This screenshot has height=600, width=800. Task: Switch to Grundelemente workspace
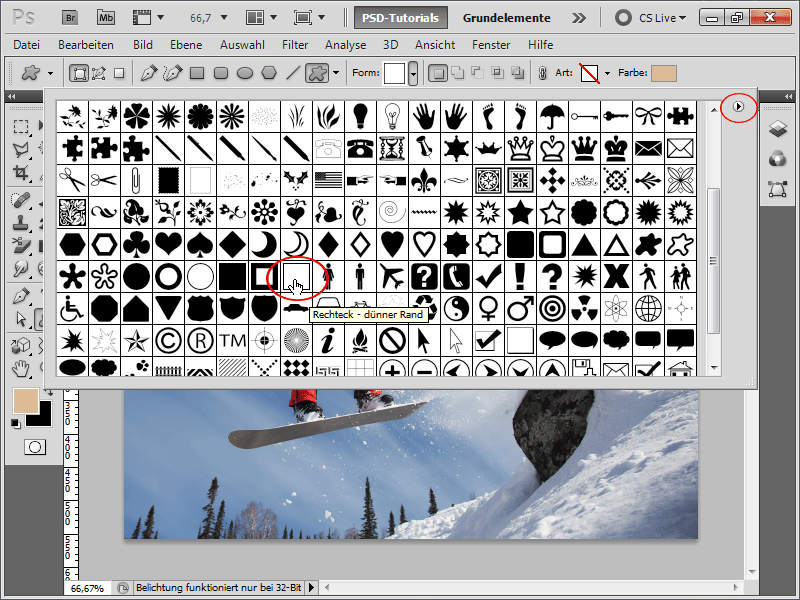[507, 18]
